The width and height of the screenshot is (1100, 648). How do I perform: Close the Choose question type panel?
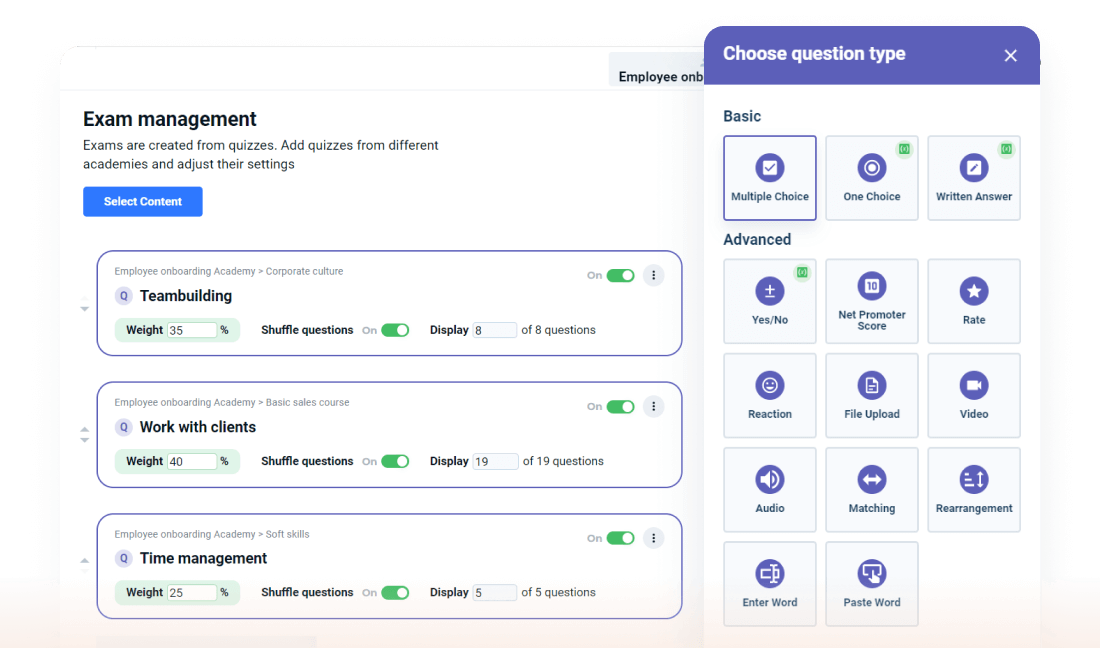click(1010, 56)
